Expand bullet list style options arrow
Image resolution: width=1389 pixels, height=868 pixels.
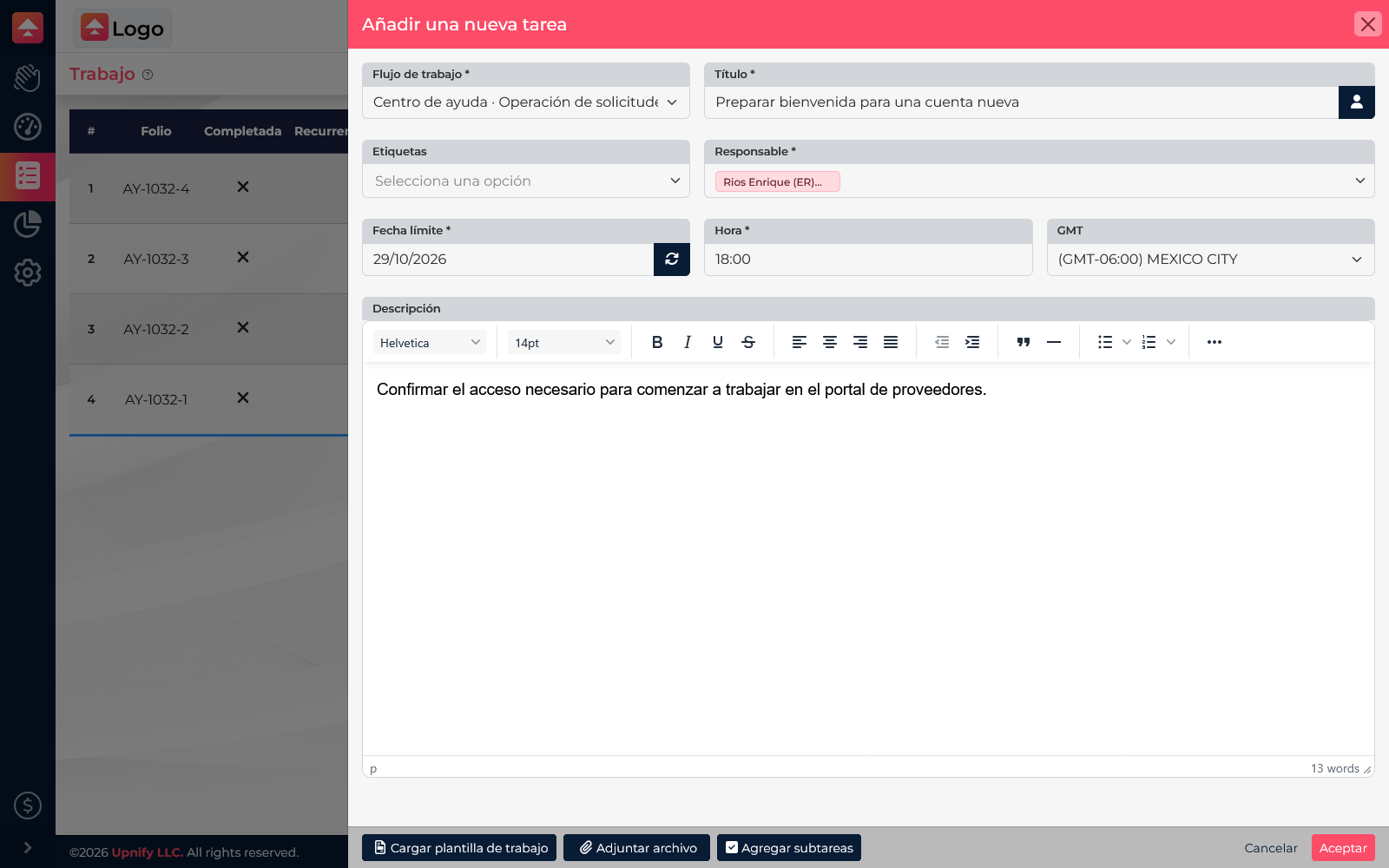click(1127, 342)
